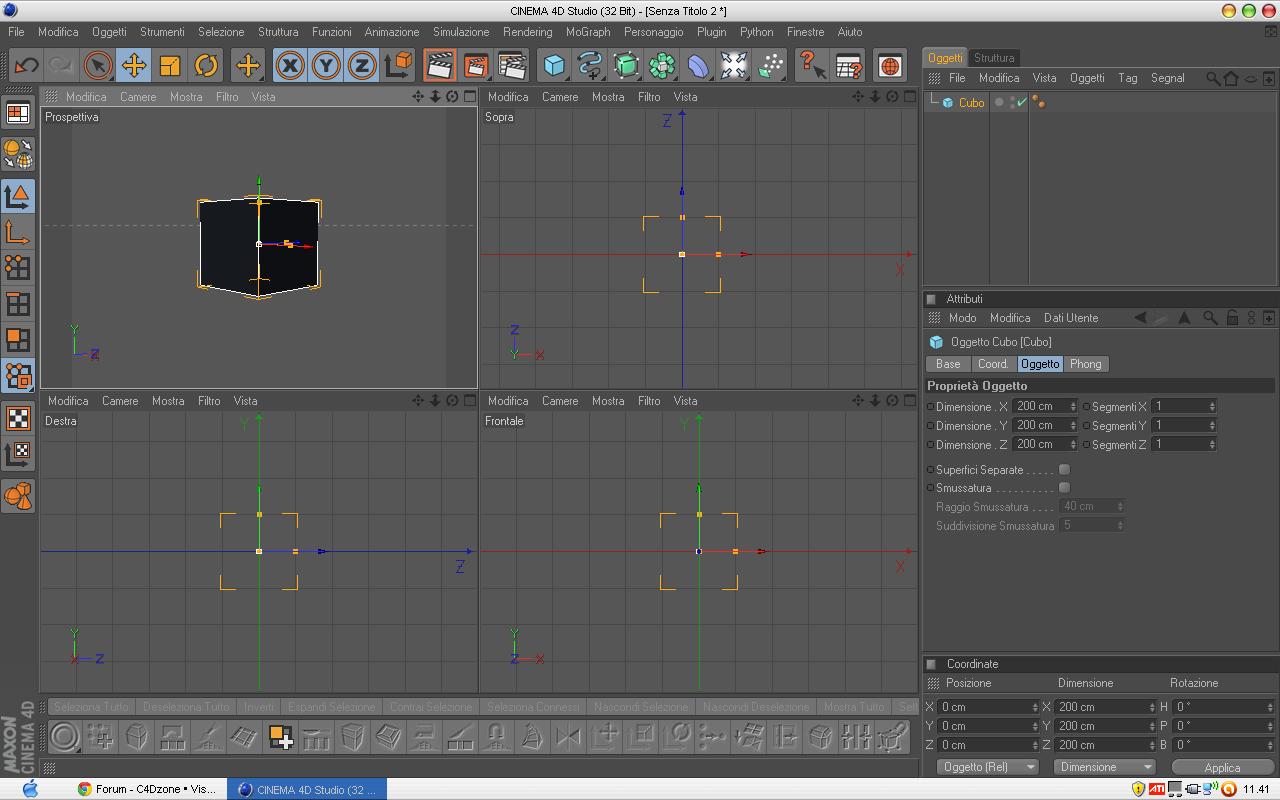Open Render Settings icon
The image size is (1280, 800).
point(512,66)
